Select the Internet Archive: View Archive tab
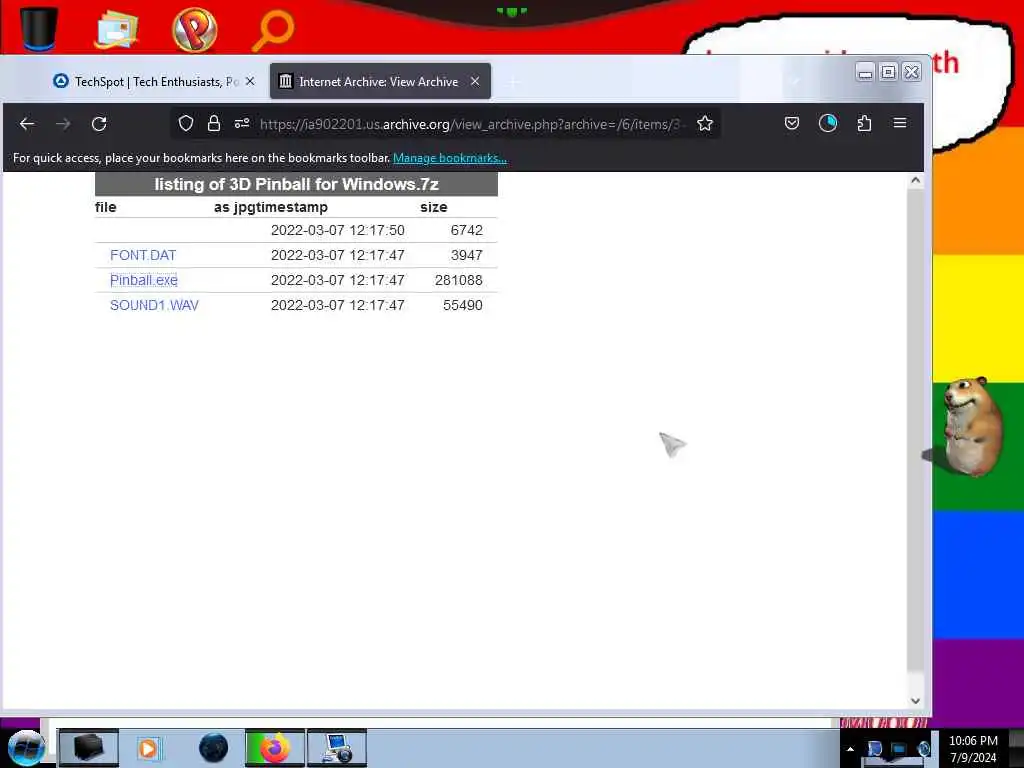This screenshot has height=768, width=1024. (x=380, y=82)
